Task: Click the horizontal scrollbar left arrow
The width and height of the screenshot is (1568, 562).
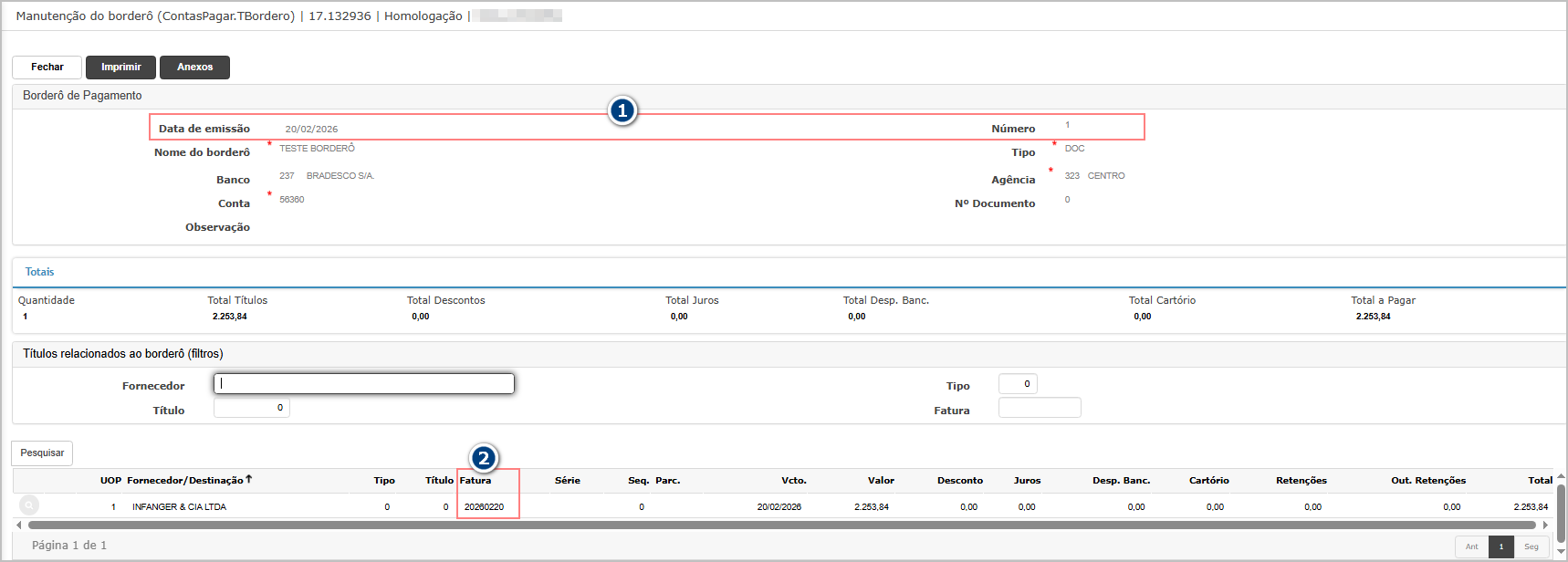Action: click(19, 526)
